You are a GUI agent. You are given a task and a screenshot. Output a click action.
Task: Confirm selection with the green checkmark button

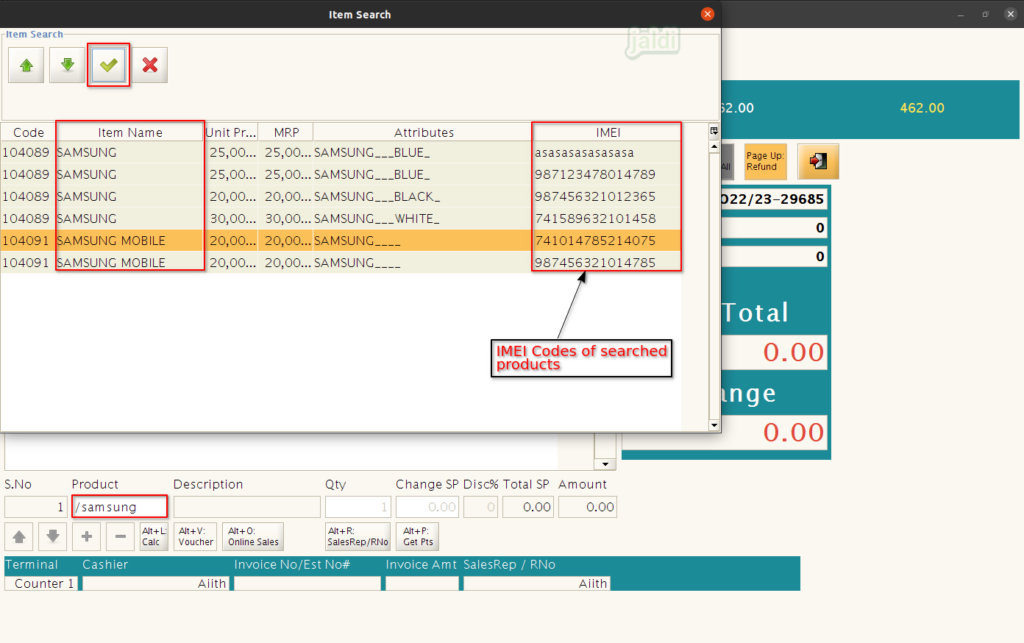[x=108, y=65]
